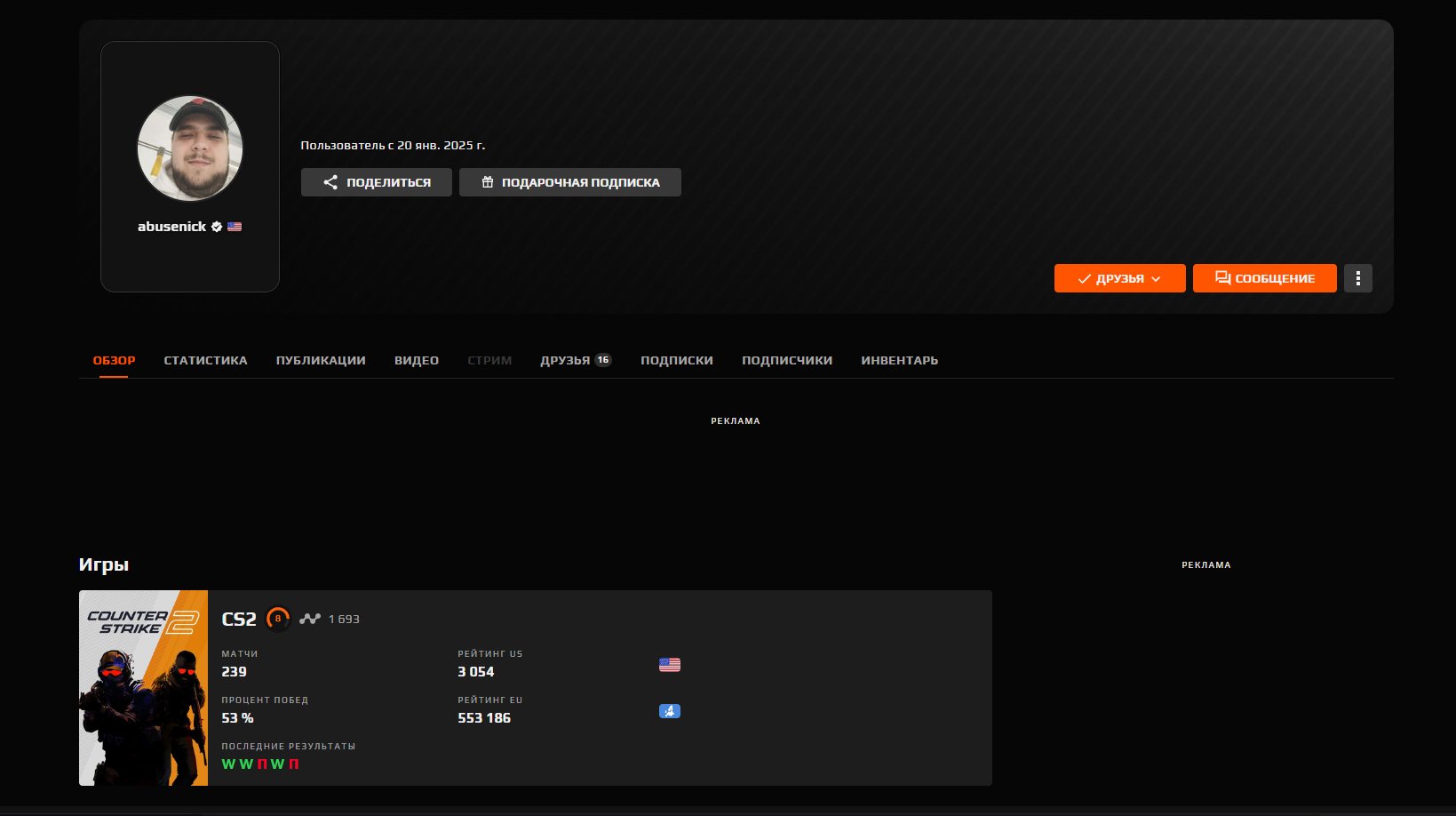Open the ДРУЗЬЯ tab with the 16 count
This screenshot has height=816, width=1456.
tap(575, 360)
